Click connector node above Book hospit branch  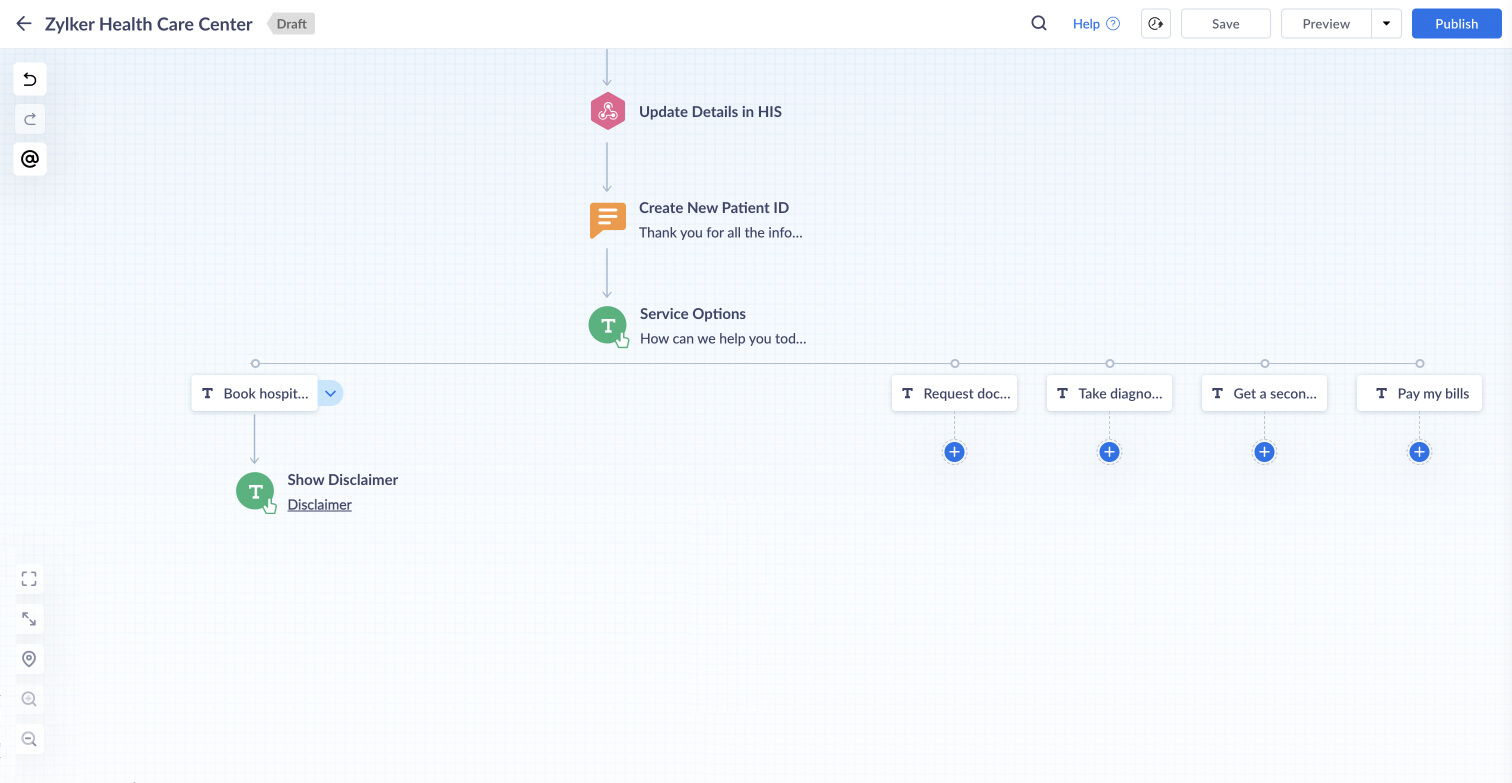point(255,363)
